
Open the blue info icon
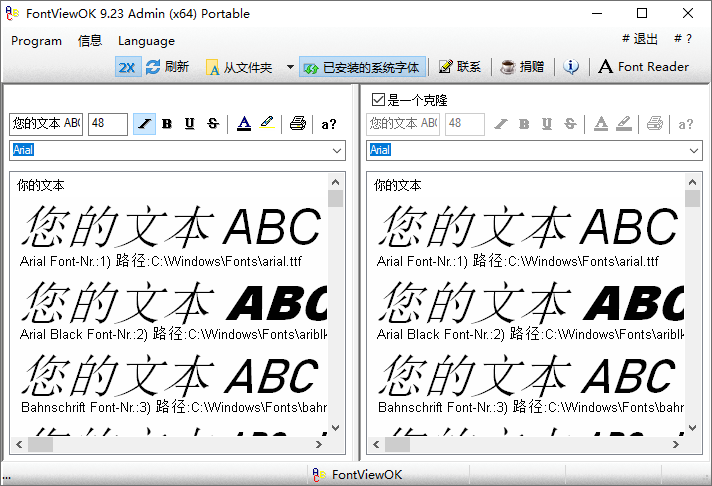571,67
